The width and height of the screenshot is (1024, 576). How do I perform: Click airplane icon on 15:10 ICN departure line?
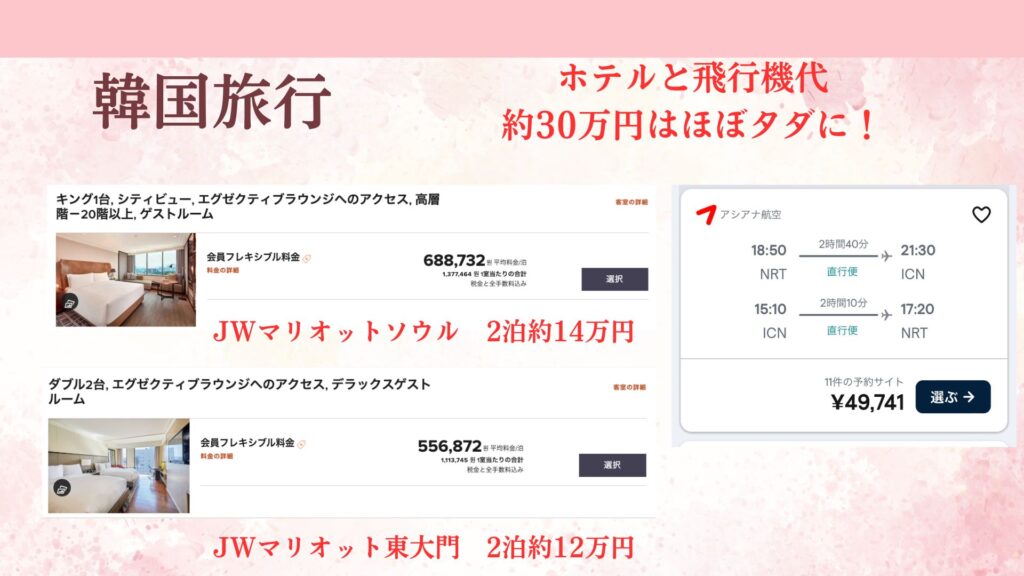point(886,315)
